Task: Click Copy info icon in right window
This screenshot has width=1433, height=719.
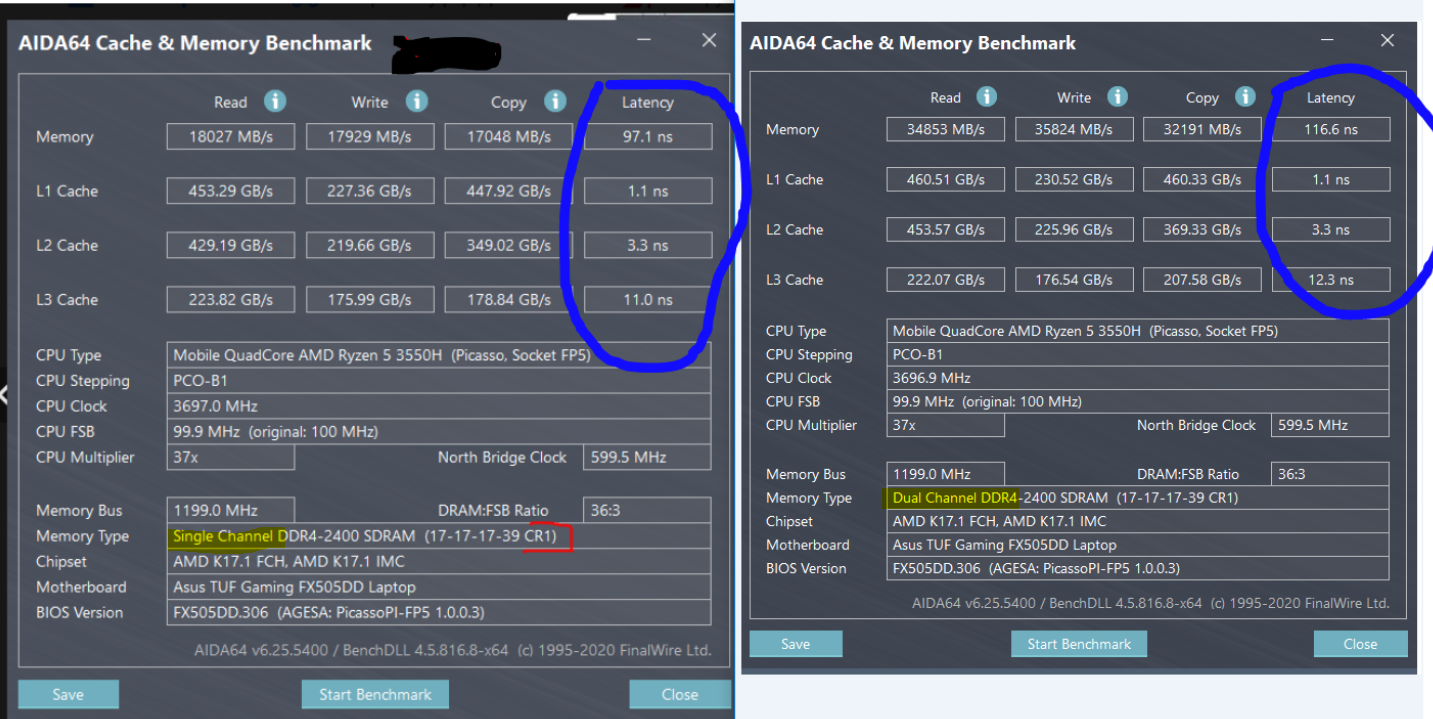Action: [1245, 97]
